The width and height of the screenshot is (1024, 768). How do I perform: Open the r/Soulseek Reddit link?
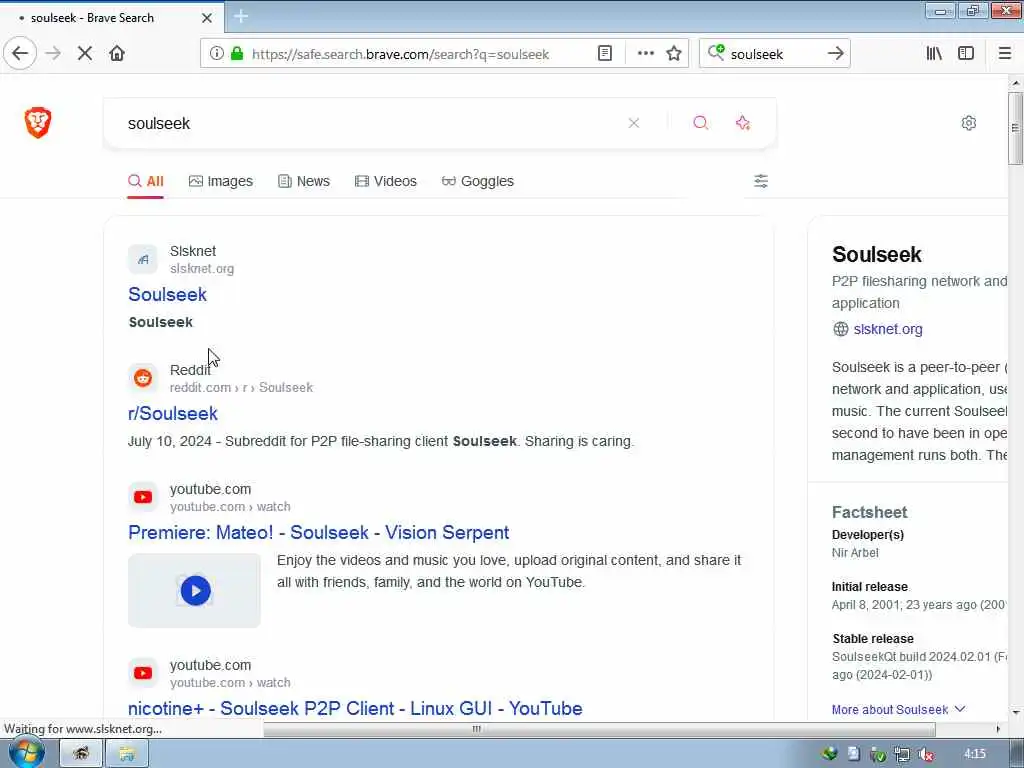[173, 413]
